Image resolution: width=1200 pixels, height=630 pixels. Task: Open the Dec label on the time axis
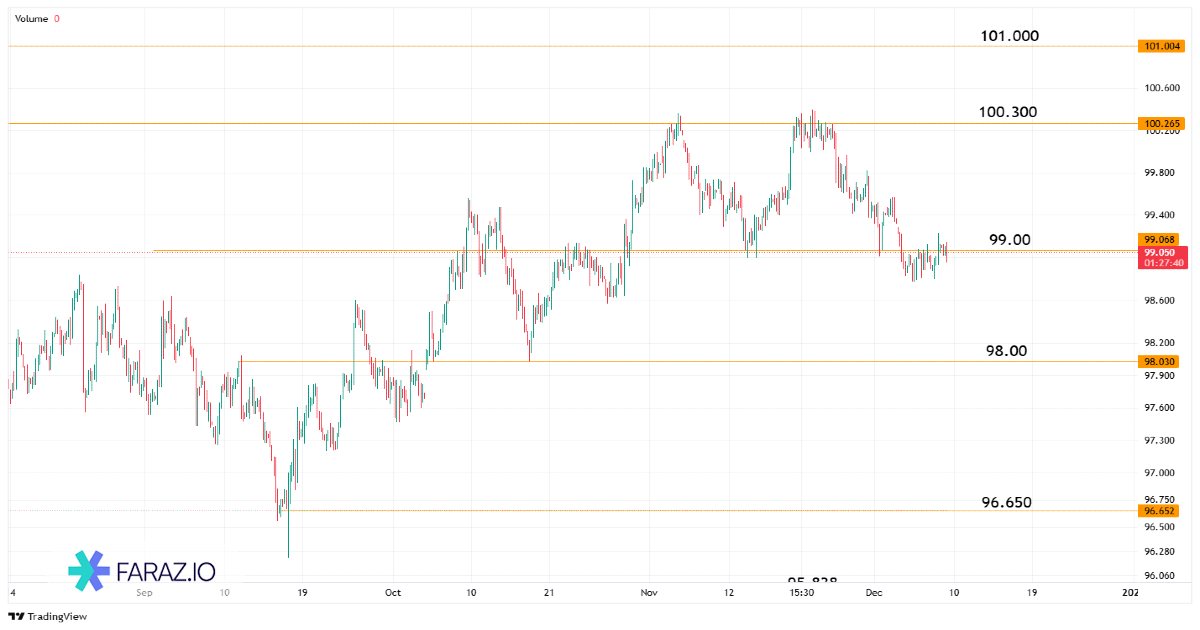tap(877, 592)
